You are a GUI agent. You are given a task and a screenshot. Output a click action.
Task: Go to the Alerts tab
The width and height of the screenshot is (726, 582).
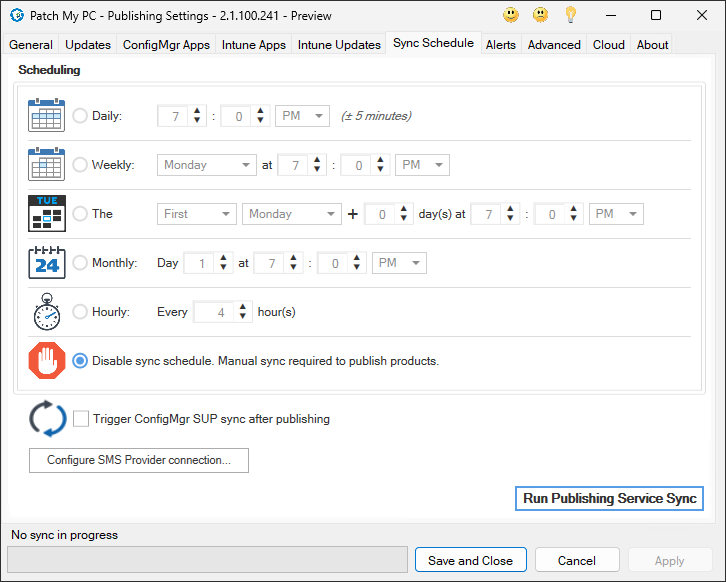(501, 45)
